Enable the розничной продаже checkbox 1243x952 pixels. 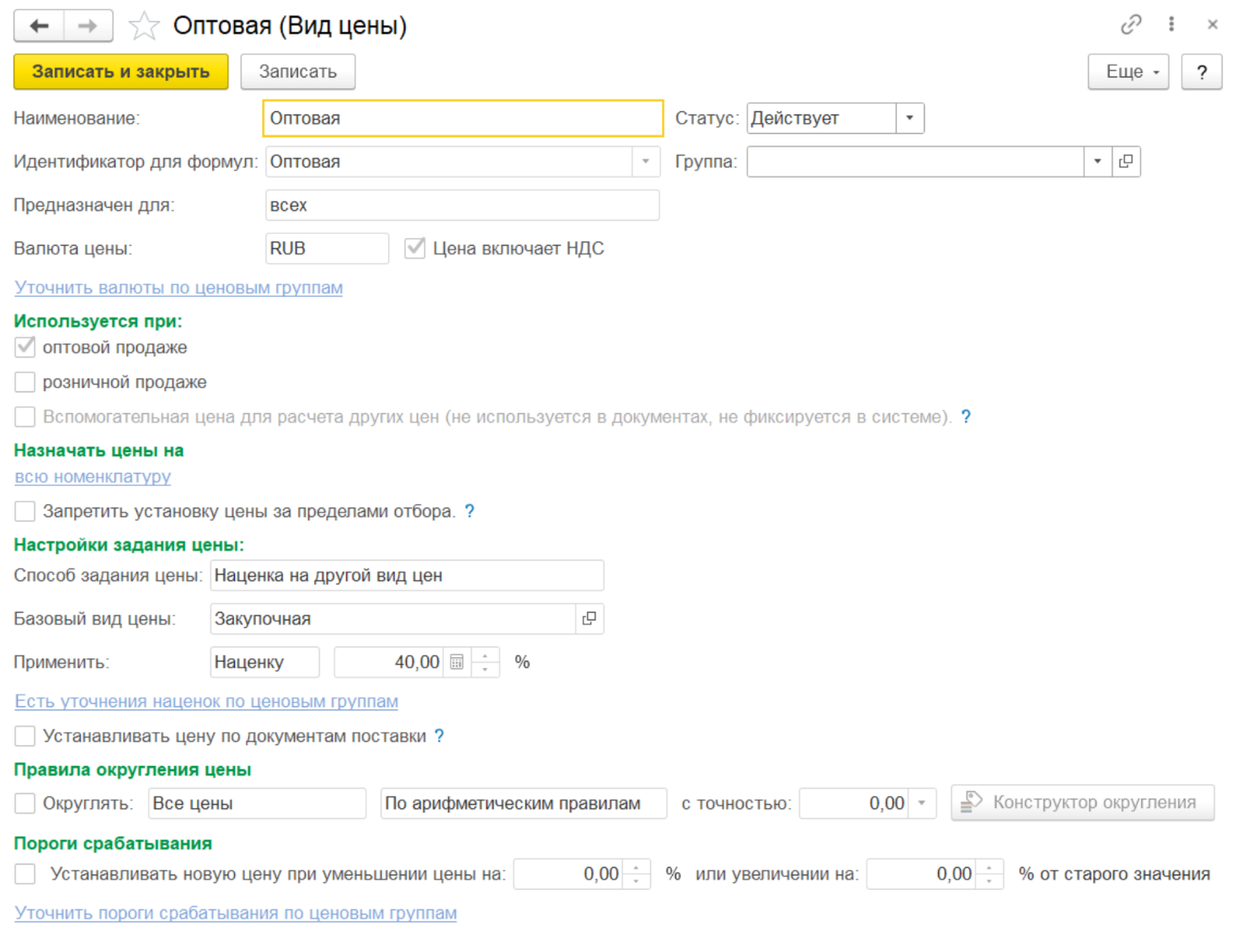(25, 382)
